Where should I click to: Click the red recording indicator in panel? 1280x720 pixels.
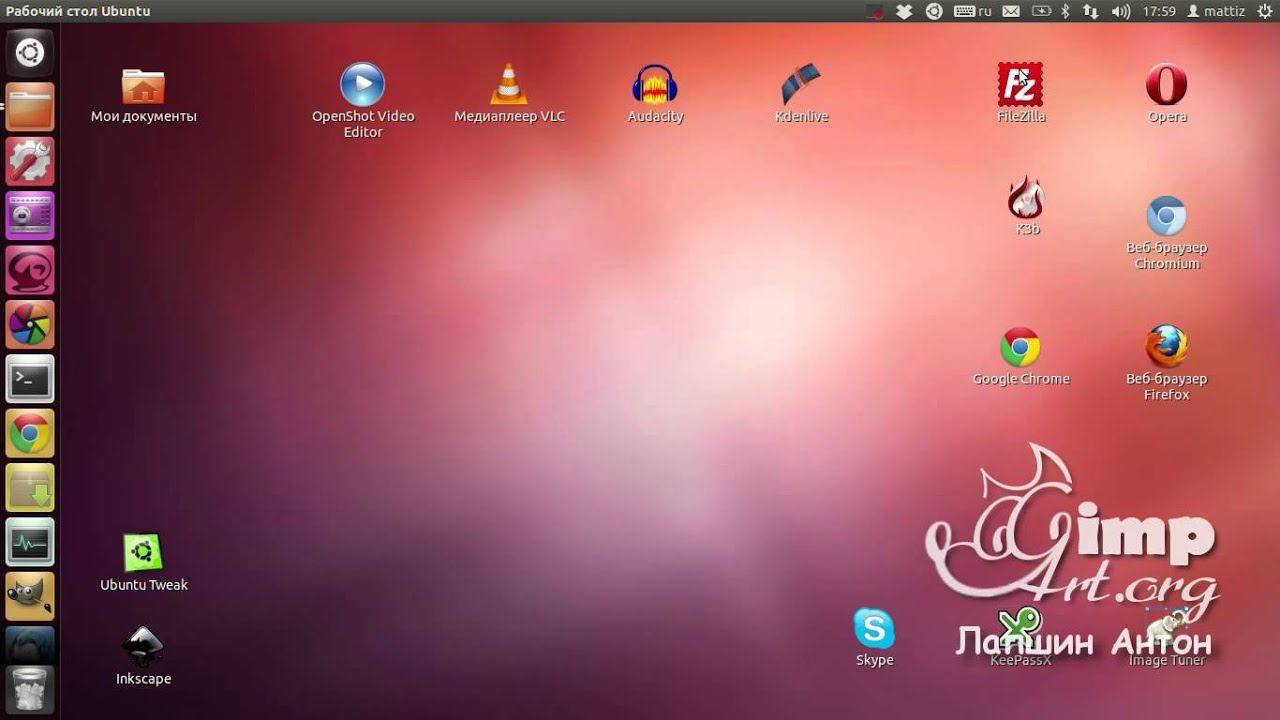pyautogui.click(x=875, y=11)
